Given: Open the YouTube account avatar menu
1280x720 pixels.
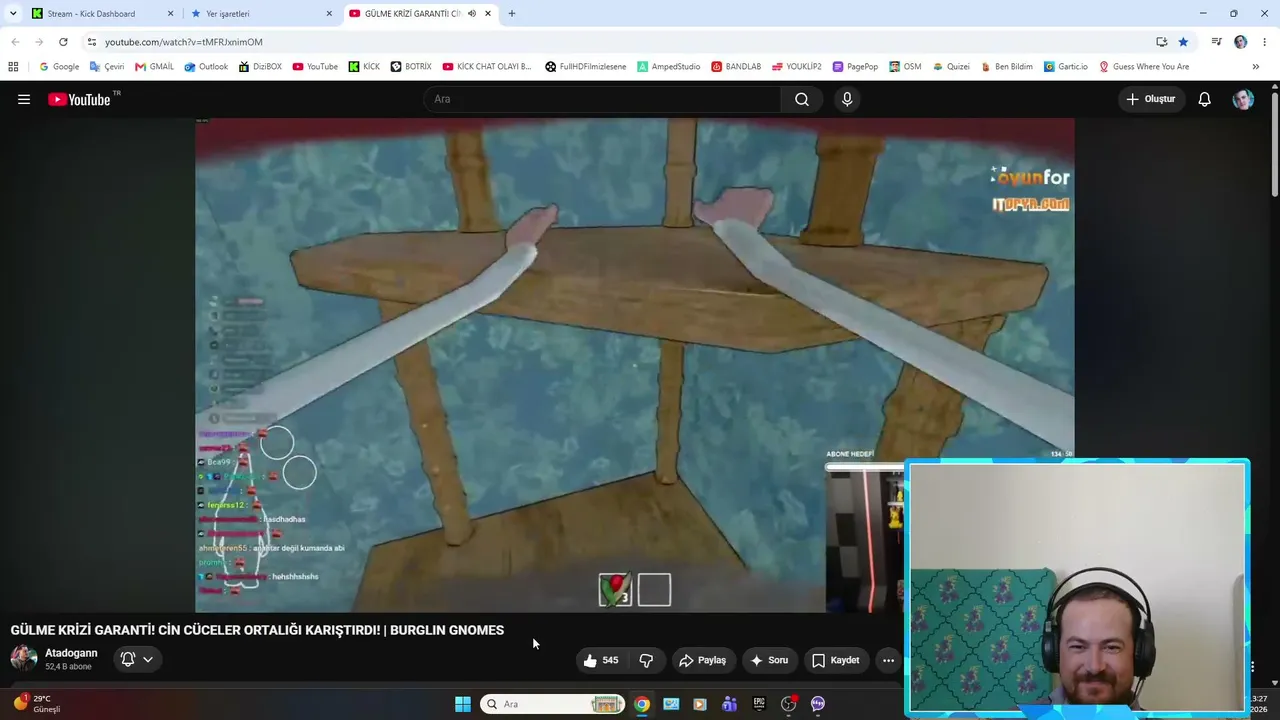Looking at the screenshot, I should pos(1243,99).
